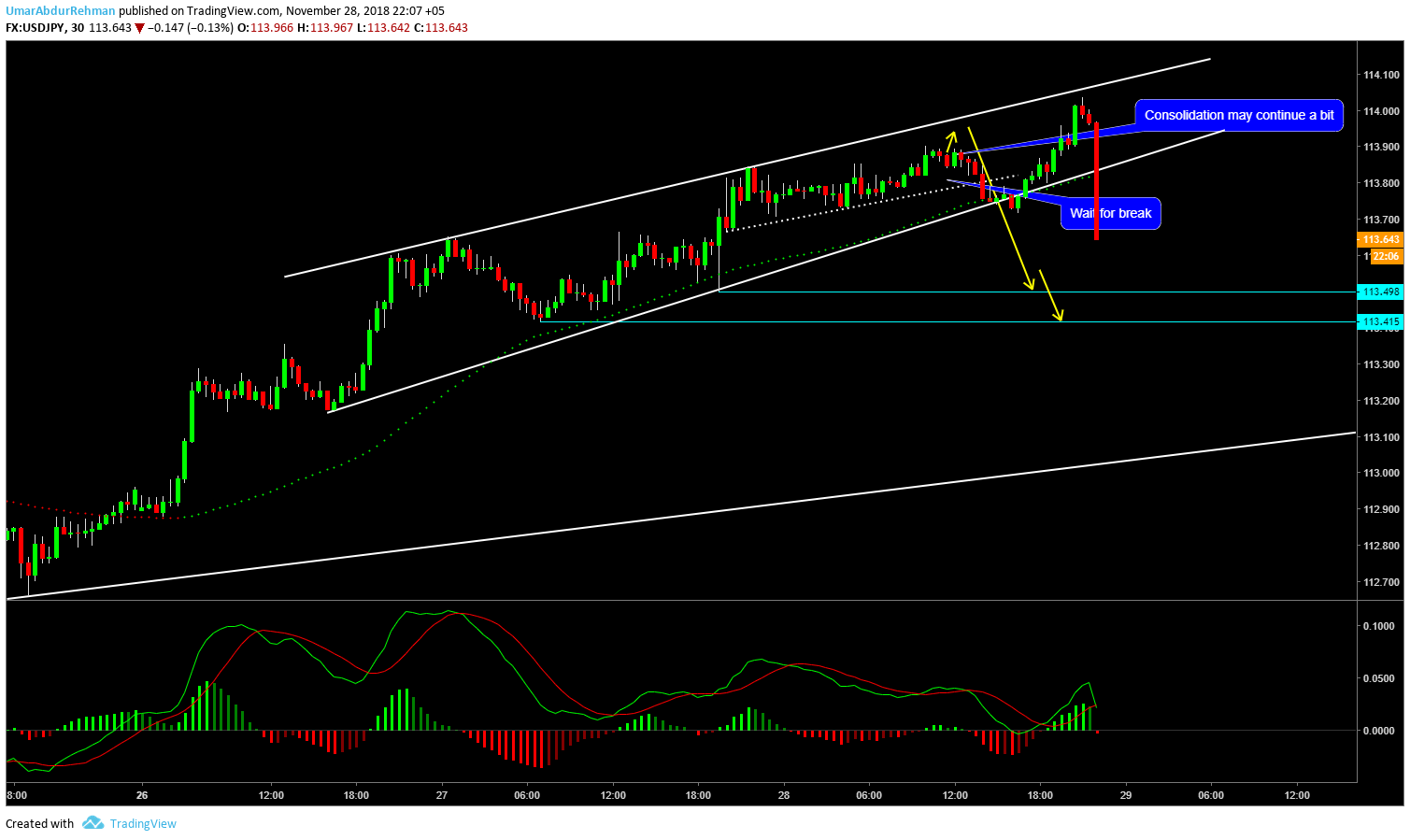Click the 112.700 price axis label

click(1381, 582)
